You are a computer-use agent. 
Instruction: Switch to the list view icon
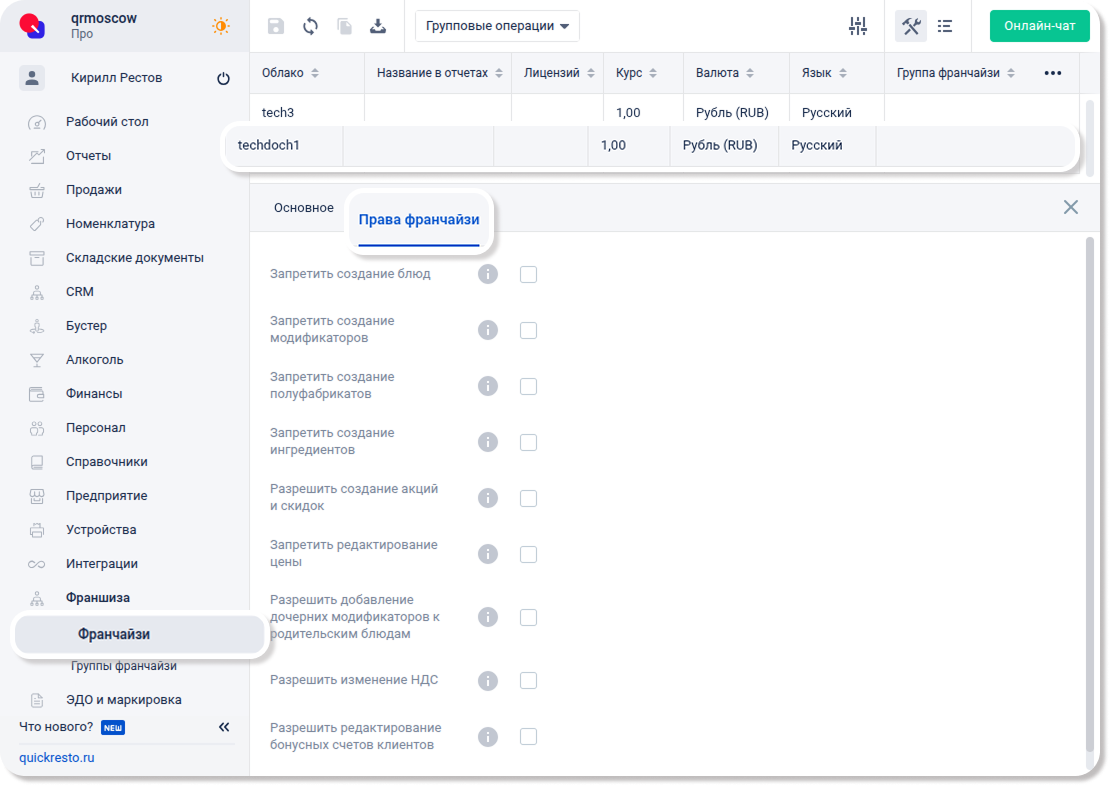[x=945, y=27]
